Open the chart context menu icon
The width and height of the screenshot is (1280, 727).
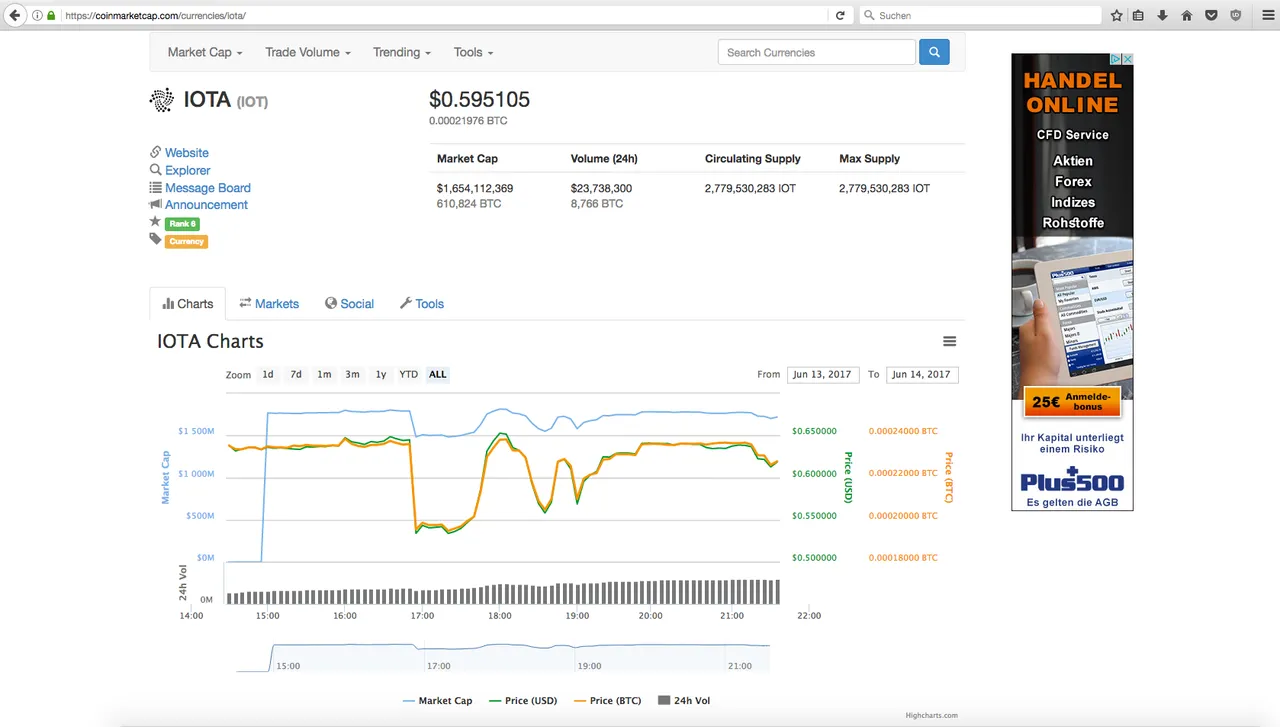tap(950, 341)
